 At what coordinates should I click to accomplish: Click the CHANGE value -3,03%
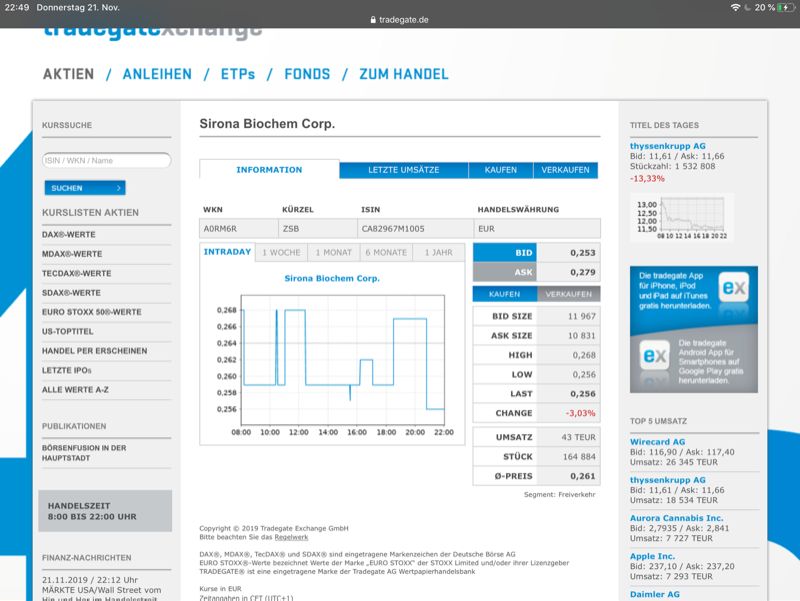580,413
